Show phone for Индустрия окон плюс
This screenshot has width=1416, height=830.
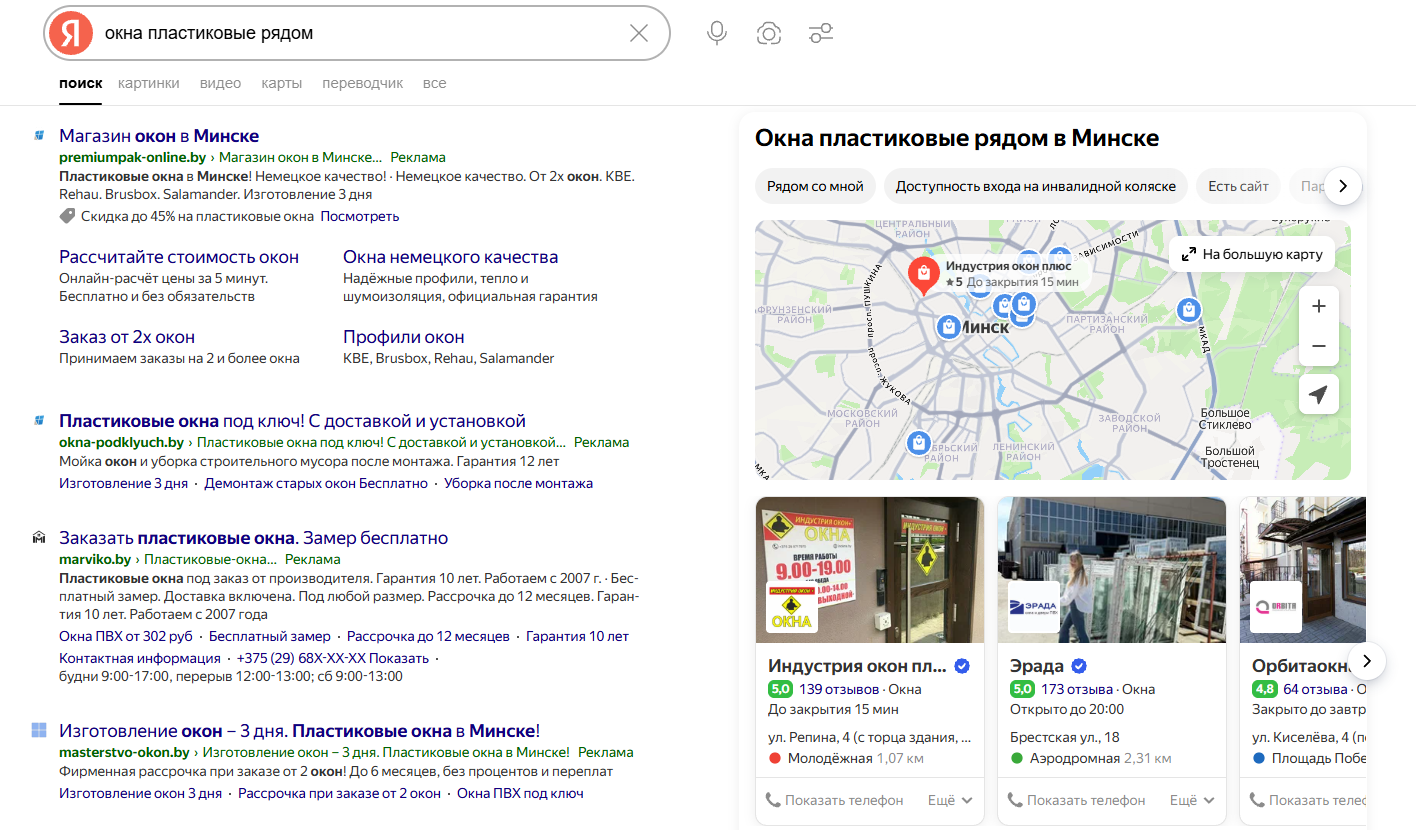point(834,800)
